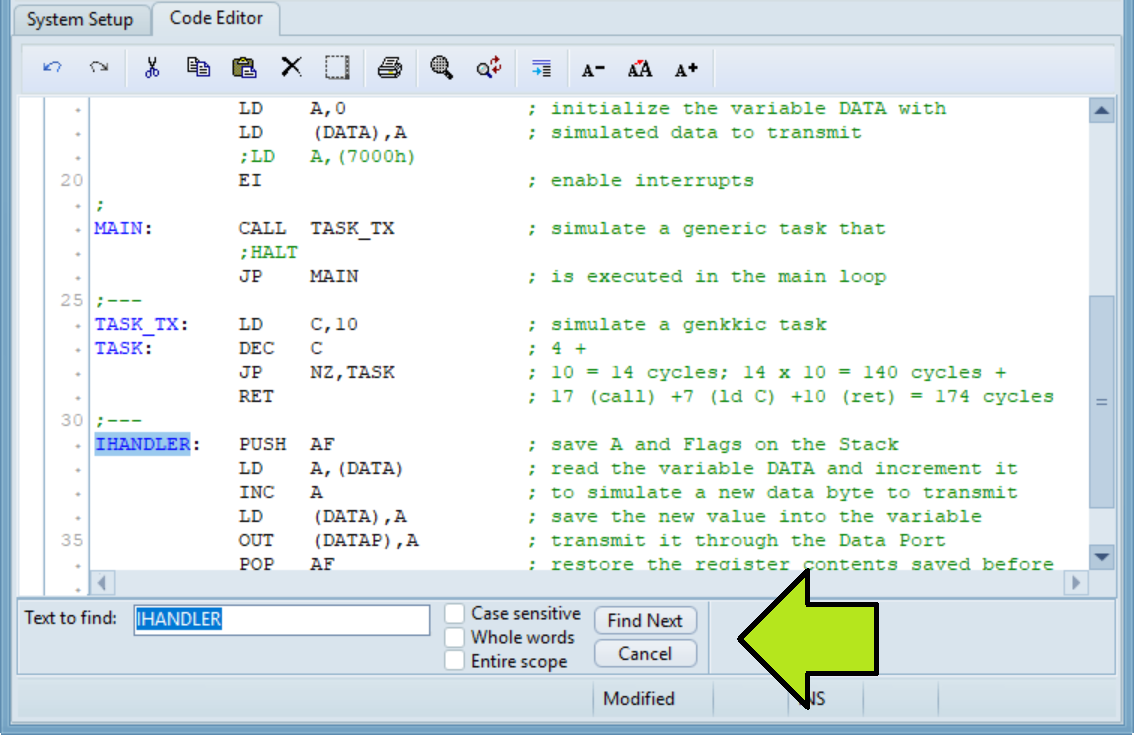Screen dimensions: 1134x735
Task: Click the MAIN: label in code
Action: 123,229
